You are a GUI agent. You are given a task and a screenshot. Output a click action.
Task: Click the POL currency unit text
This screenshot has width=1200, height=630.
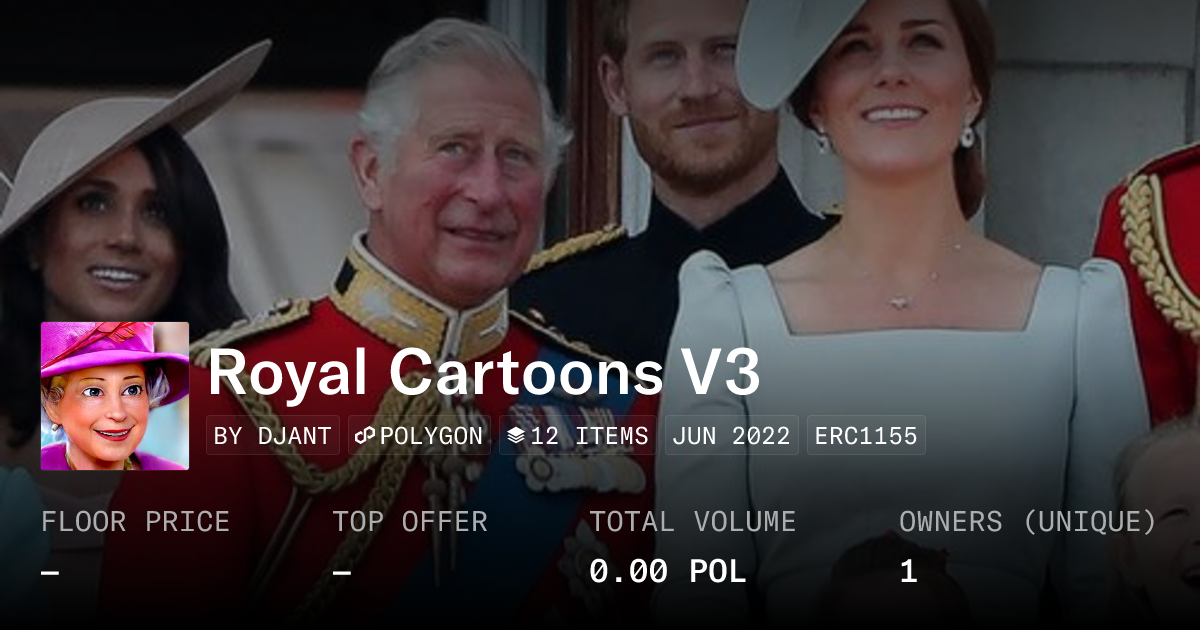718,572
